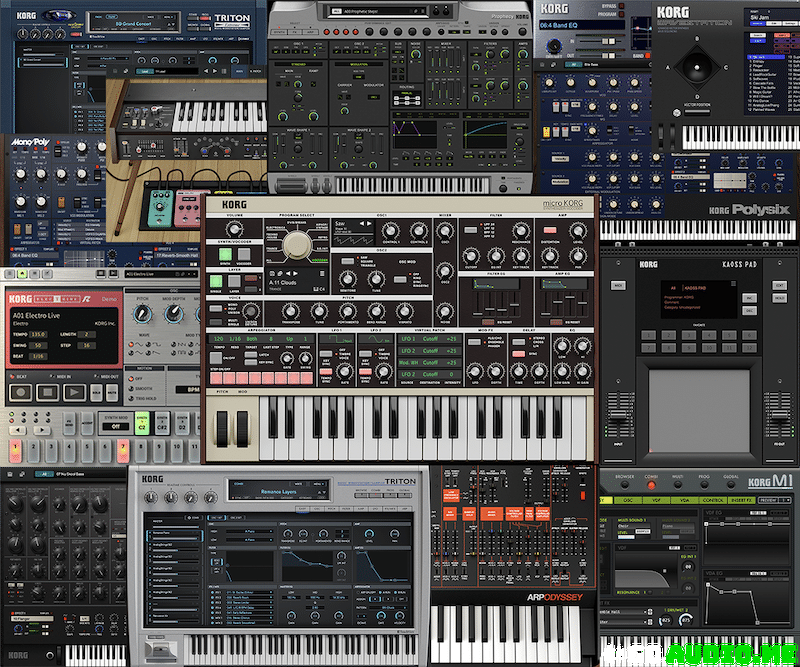Click the microKORG EQ Low knob
Screen dimensions: 800x667
point(562,347)
